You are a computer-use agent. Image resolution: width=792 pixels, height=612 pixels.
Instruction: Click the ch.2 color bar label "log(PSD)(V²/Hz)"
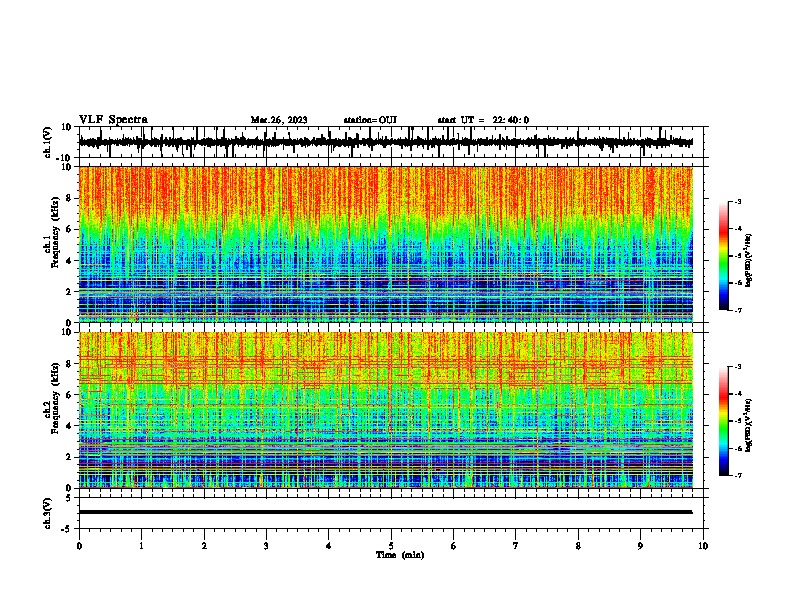pos(749,426)
